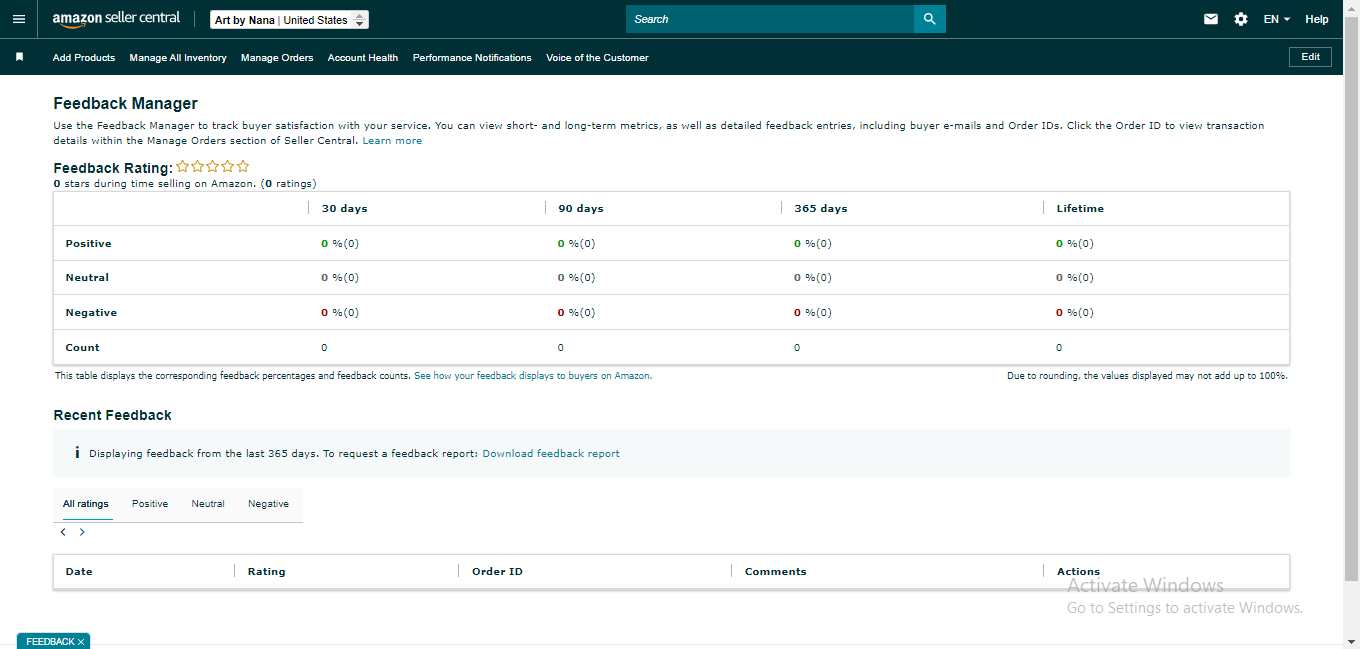The width and height of the screenshot is (1360, 649).
Task: Click the Amazon Seller Central logo
Action: point(116,18)
